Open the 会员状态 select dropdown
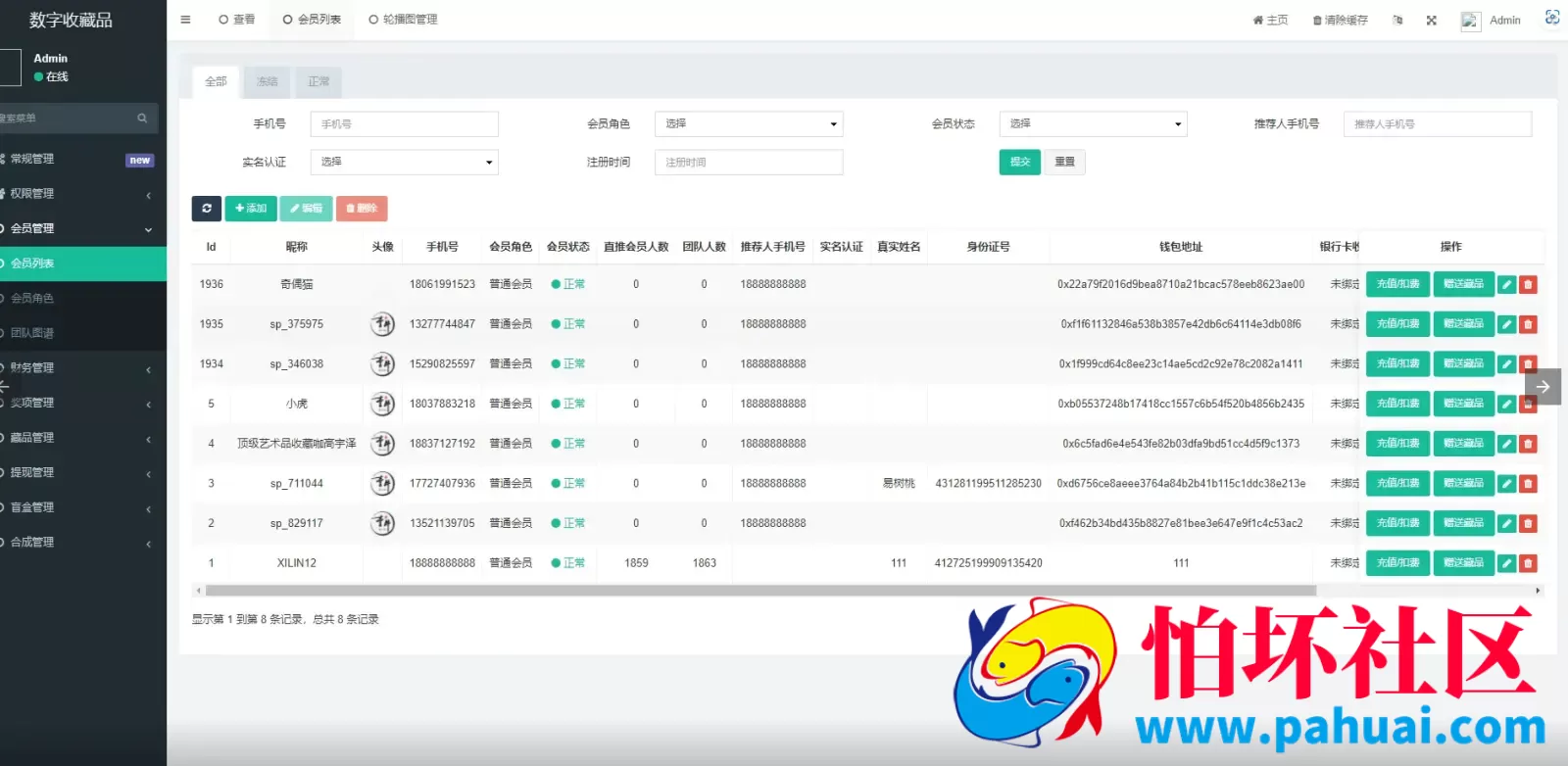 pos(1093,123)
